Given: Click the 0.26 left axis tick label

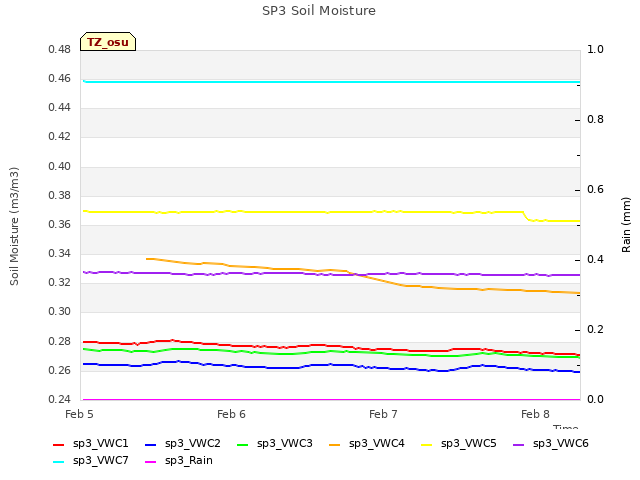Looking at the screenshot, I should [60, 370].
